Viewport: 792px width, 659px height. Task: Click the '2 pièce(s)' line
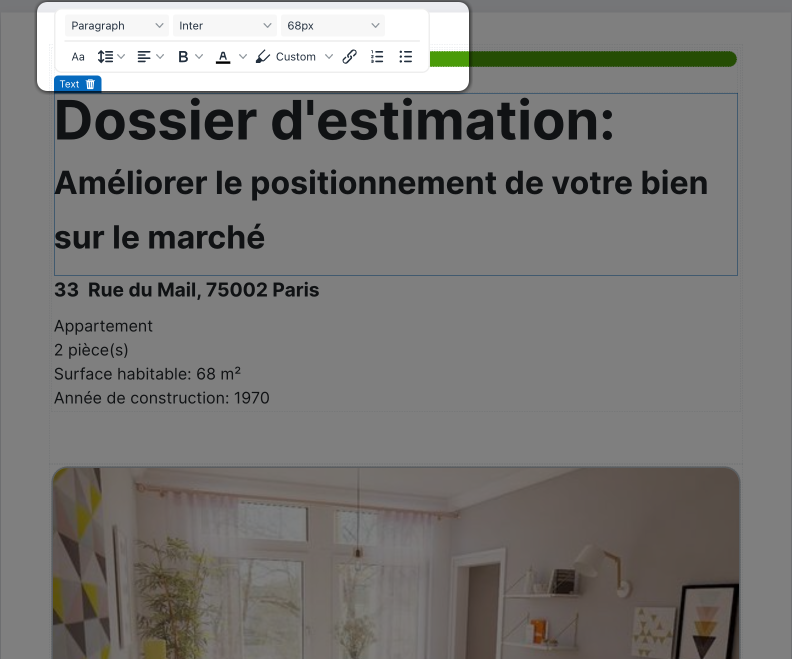(x=91, y=350)
